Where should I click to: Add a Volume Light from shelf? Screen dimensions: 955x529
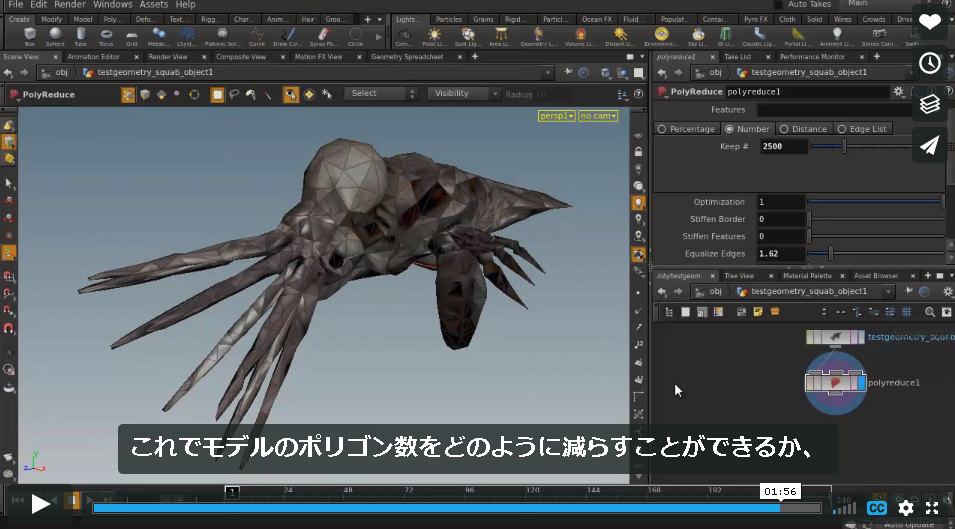[x=580, y=36]
